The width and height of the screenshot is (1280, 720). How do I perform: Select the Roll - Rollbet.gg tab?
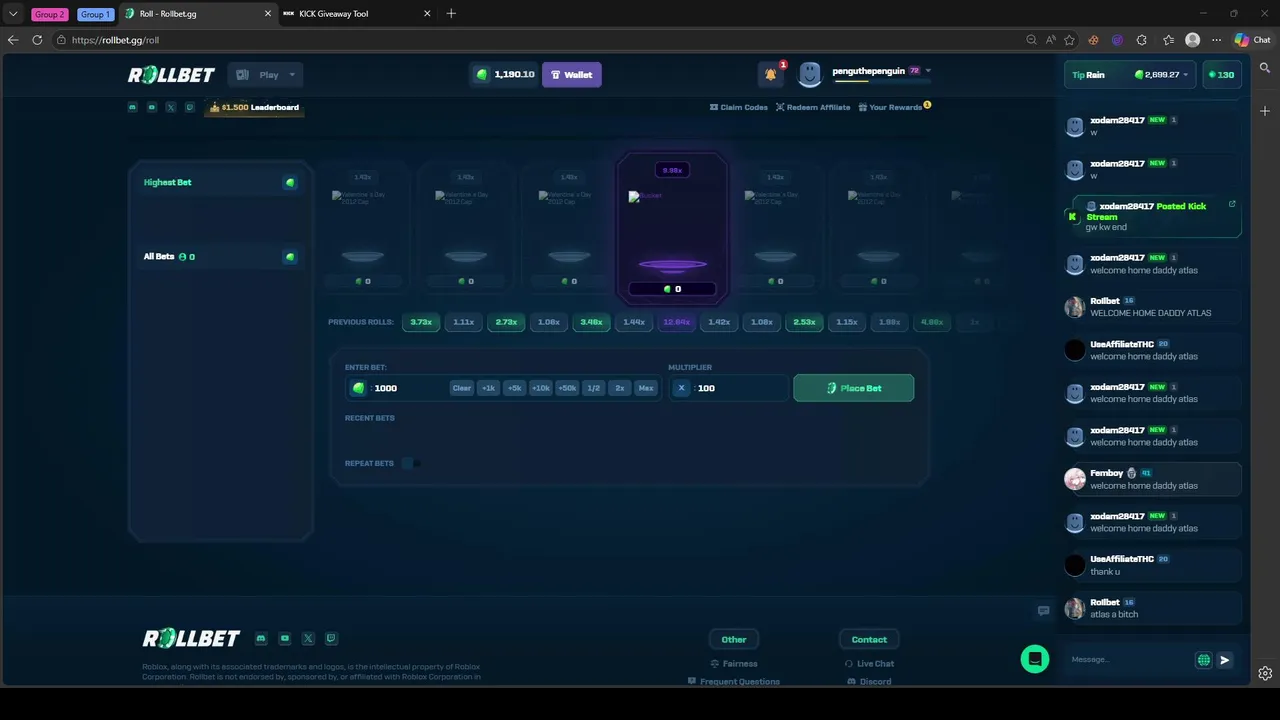pos(197,14)
